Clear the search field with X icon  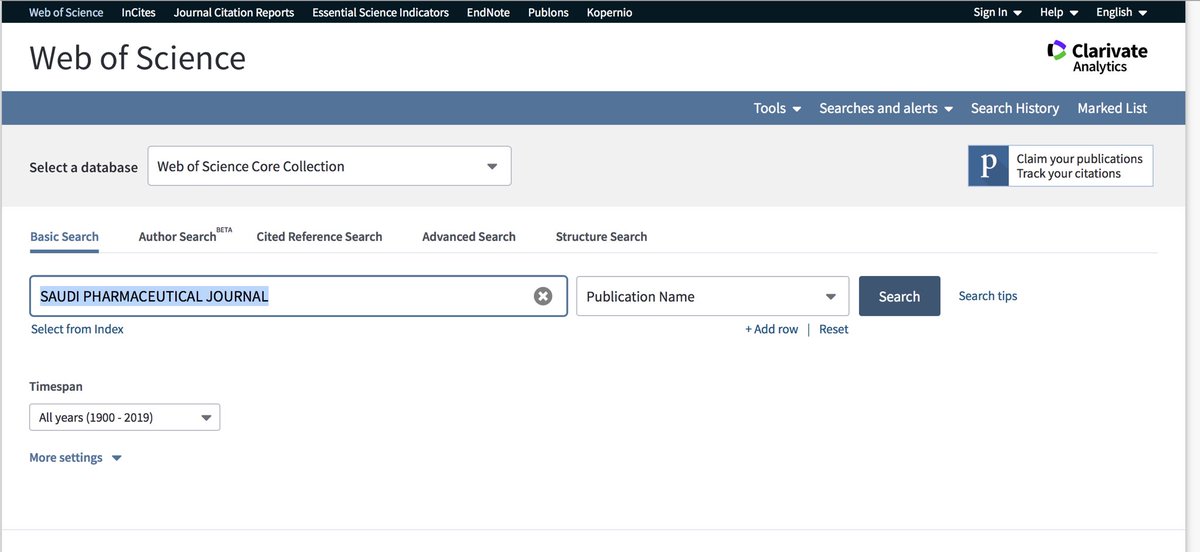click(x=543, y=296)
